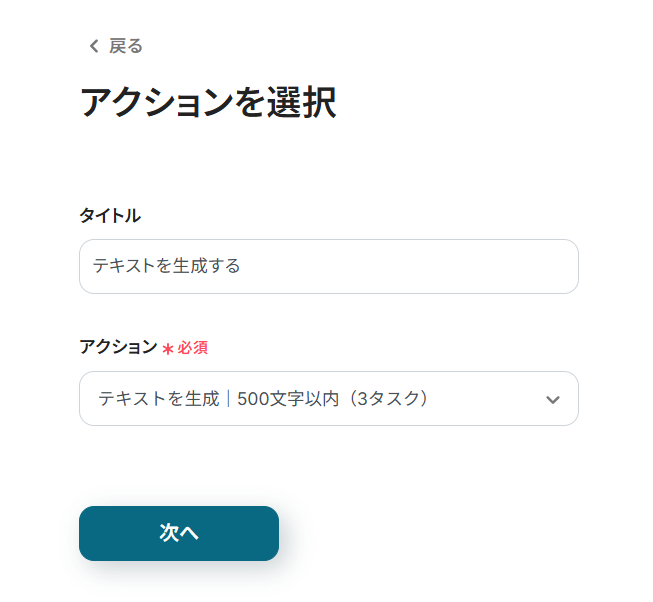Image resolution: width=653 pixels, height=602 pixels.
Task: Click the empty area between text and dropdown chevron
Action: point(485,399)
